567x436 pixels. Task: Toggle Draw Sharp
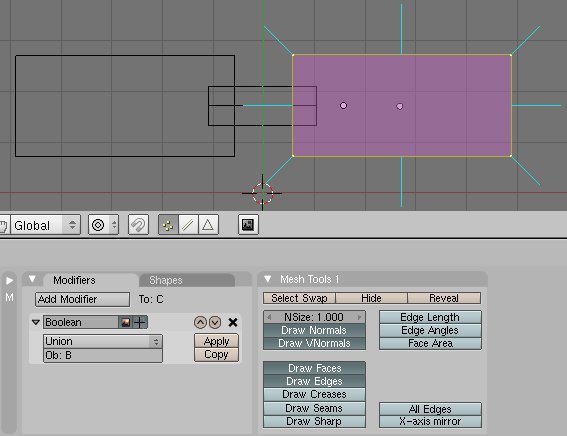314,421
